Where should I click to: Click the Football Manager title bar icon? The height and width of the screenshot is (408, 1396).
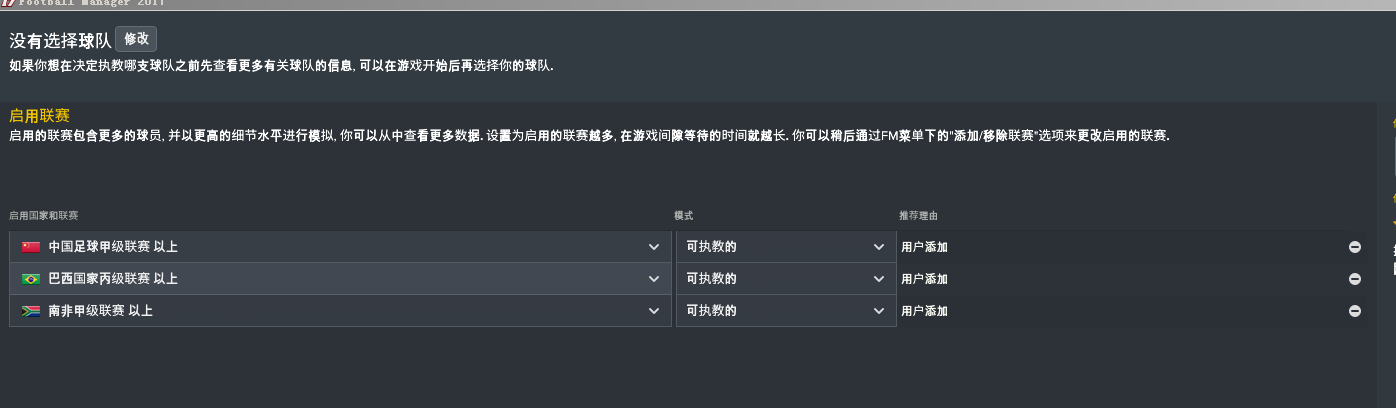pos(8,3)
